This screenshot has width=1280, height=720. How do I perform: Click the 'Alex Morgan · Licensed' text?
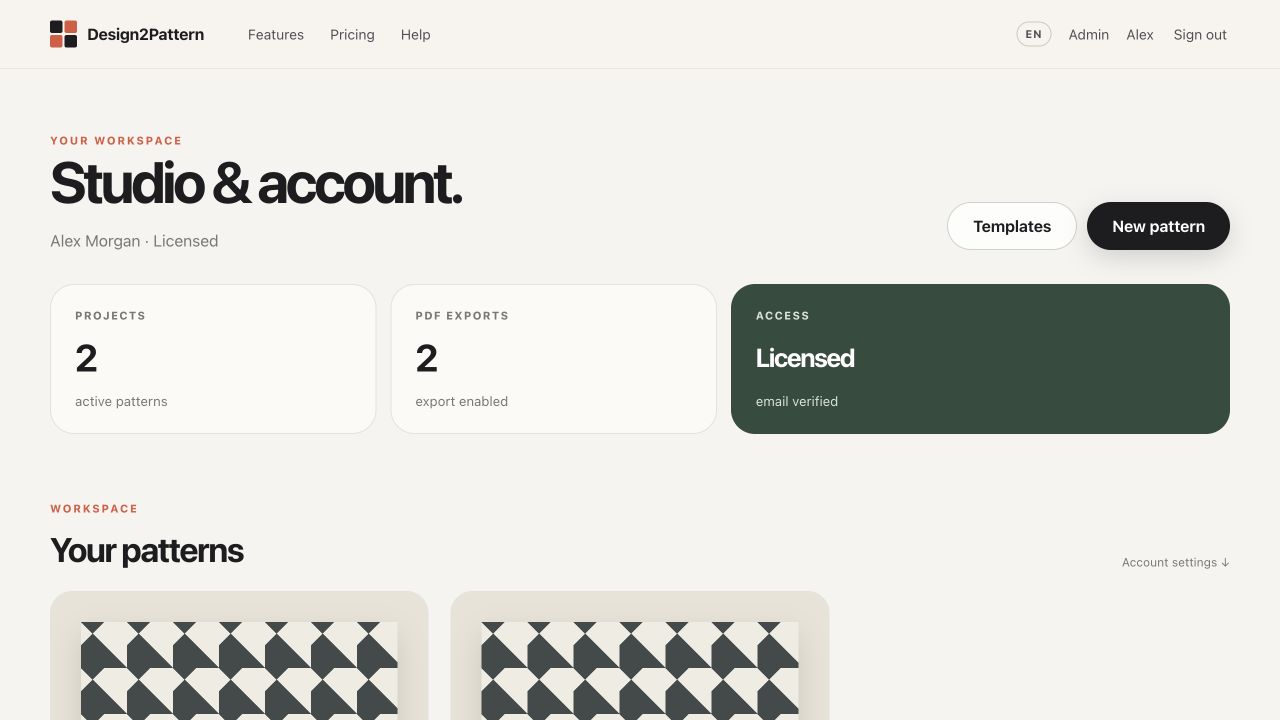134,241
